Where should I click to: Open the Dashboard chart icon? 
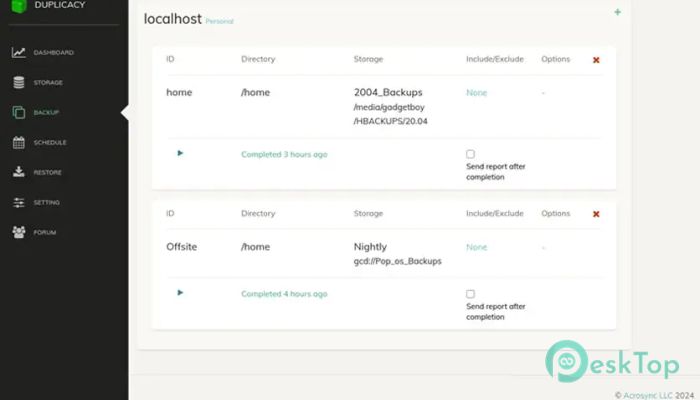click(x=19, y=52)
